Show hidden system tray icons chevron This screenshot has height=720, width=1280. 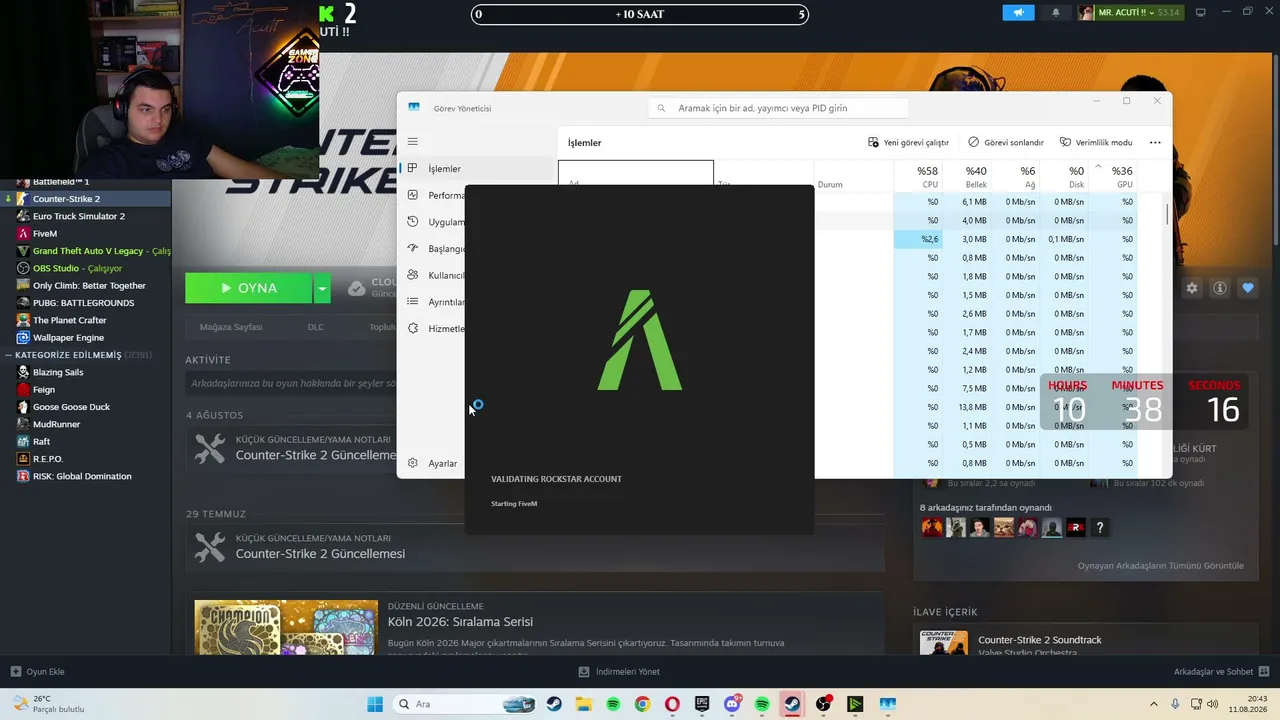[x=1153, y=704]
